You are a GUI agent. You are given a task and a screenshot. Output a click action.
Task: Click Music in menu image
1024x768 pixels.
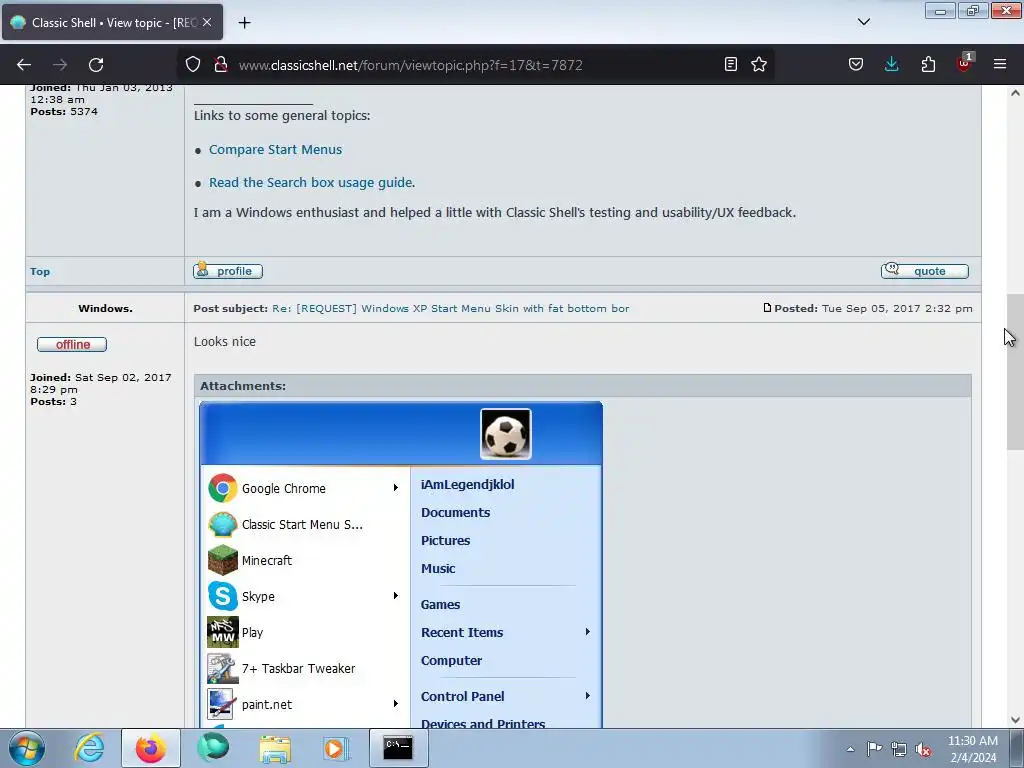click(x=438, y=569)
